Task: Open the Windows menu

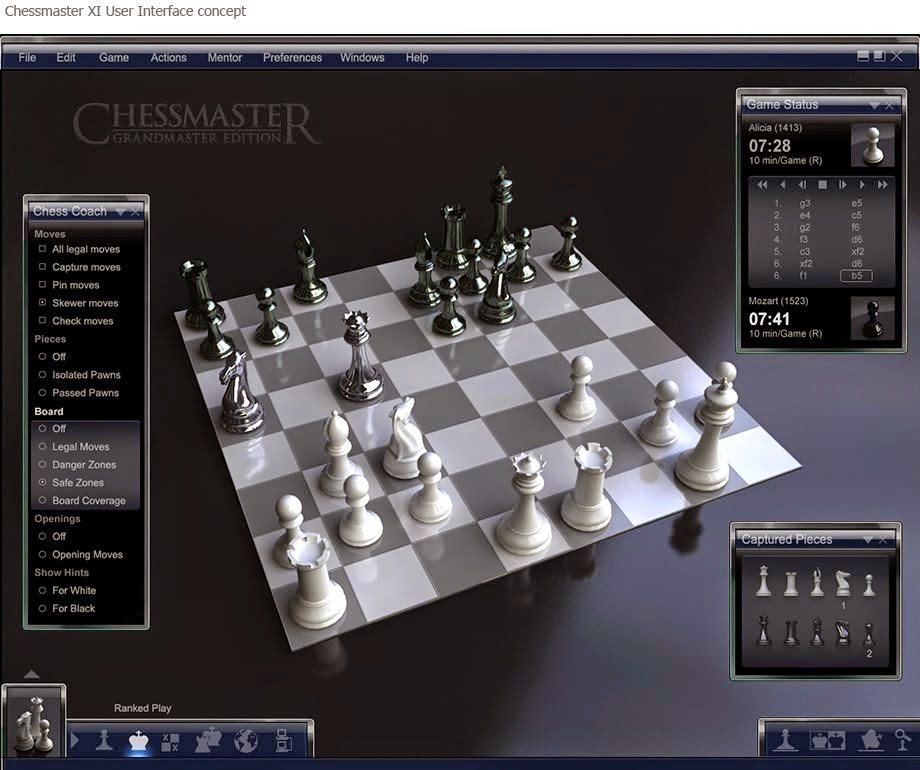Action: pos(362,58)
